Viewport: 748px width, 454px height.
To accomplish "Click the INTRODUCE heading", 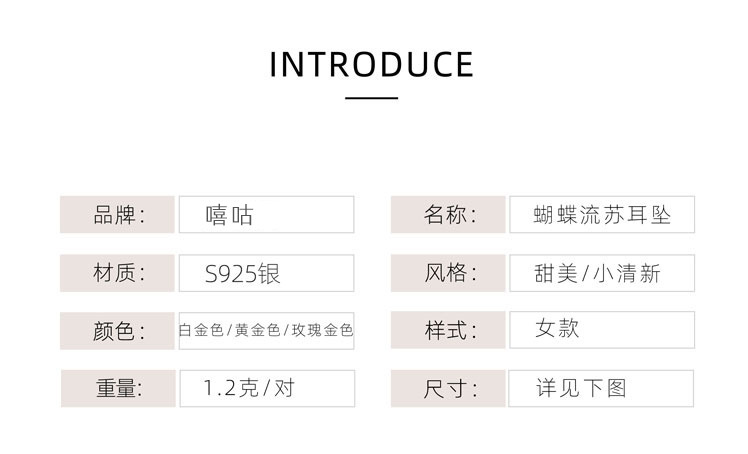I will click(x=372, y=64).
